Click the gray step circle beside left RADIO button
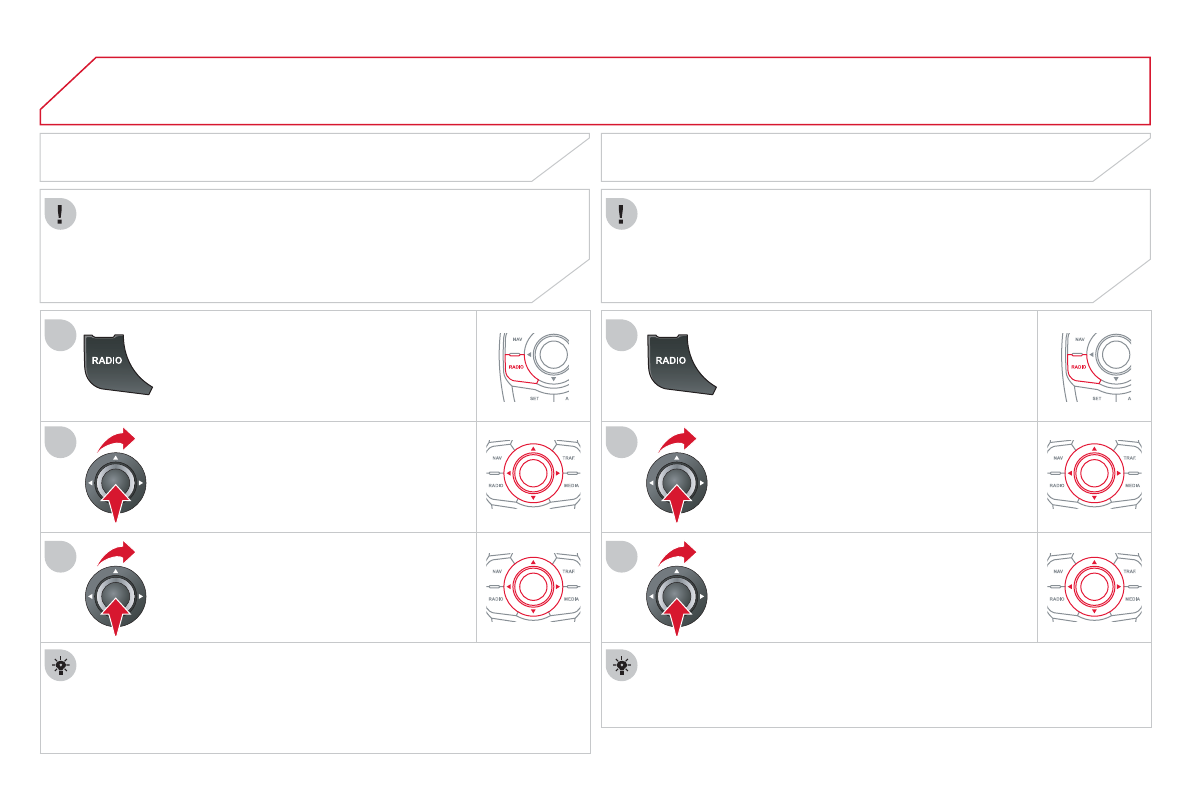This screenshot has width=1191, height=794. 60,335
